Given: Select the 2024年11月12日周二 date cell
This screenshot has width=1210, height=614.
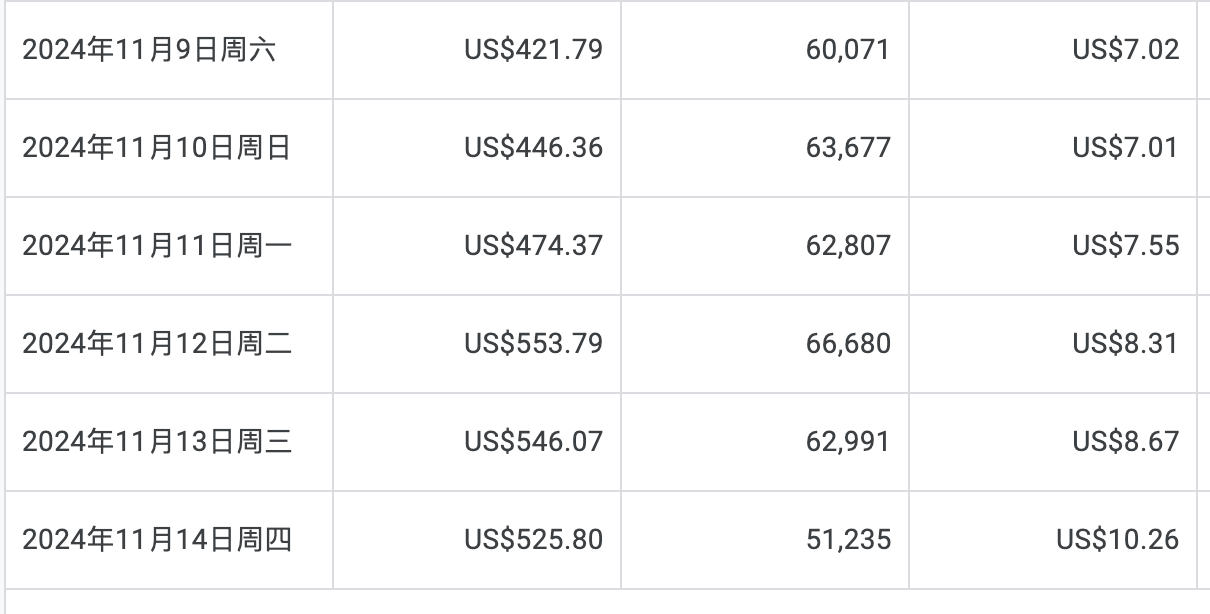Looking at the screenshot, I should point(169,344).
